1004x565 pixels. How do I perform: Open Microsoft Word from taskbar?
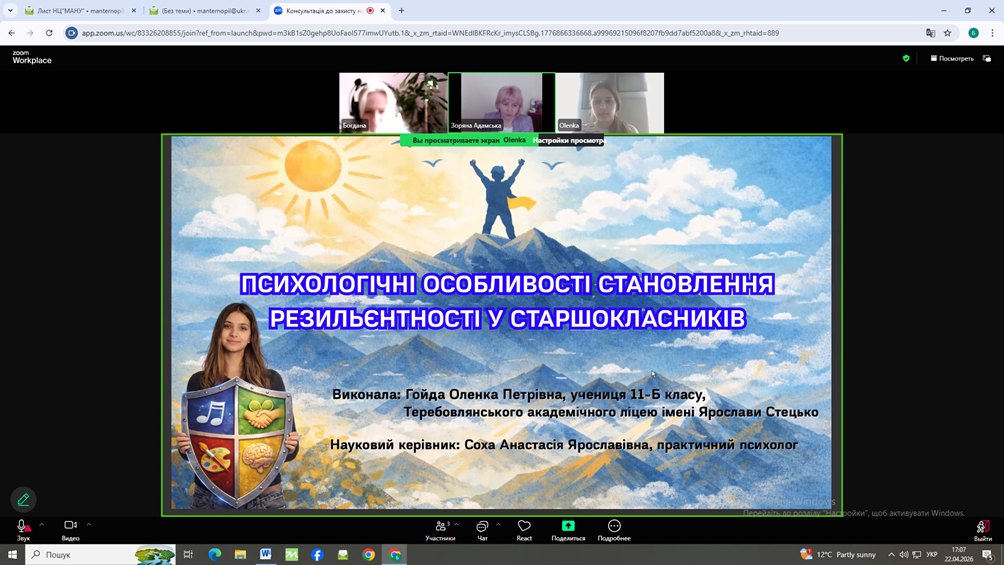coord(266,555)
